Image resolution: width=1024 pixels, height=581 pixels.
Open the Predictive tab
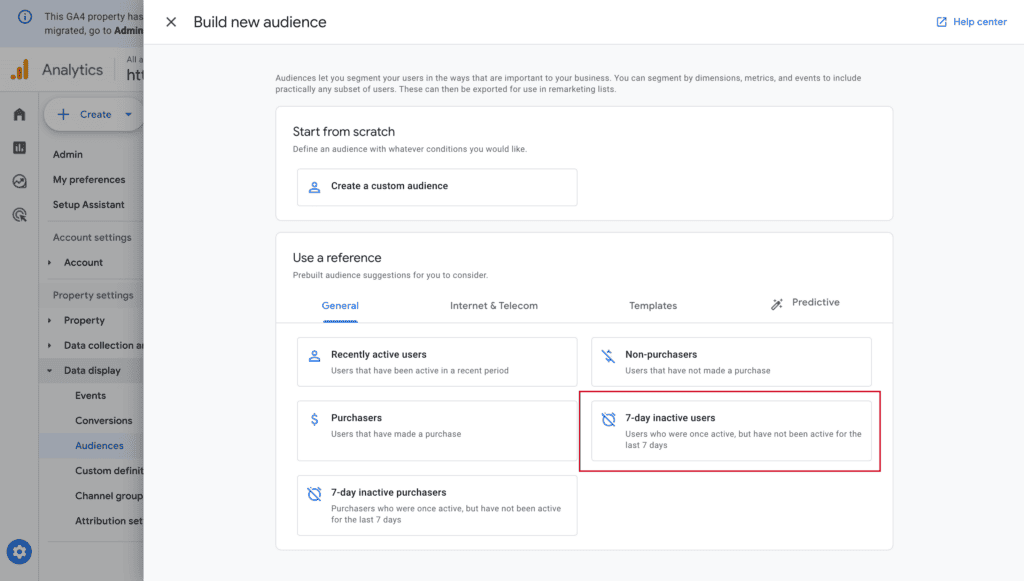805,303
